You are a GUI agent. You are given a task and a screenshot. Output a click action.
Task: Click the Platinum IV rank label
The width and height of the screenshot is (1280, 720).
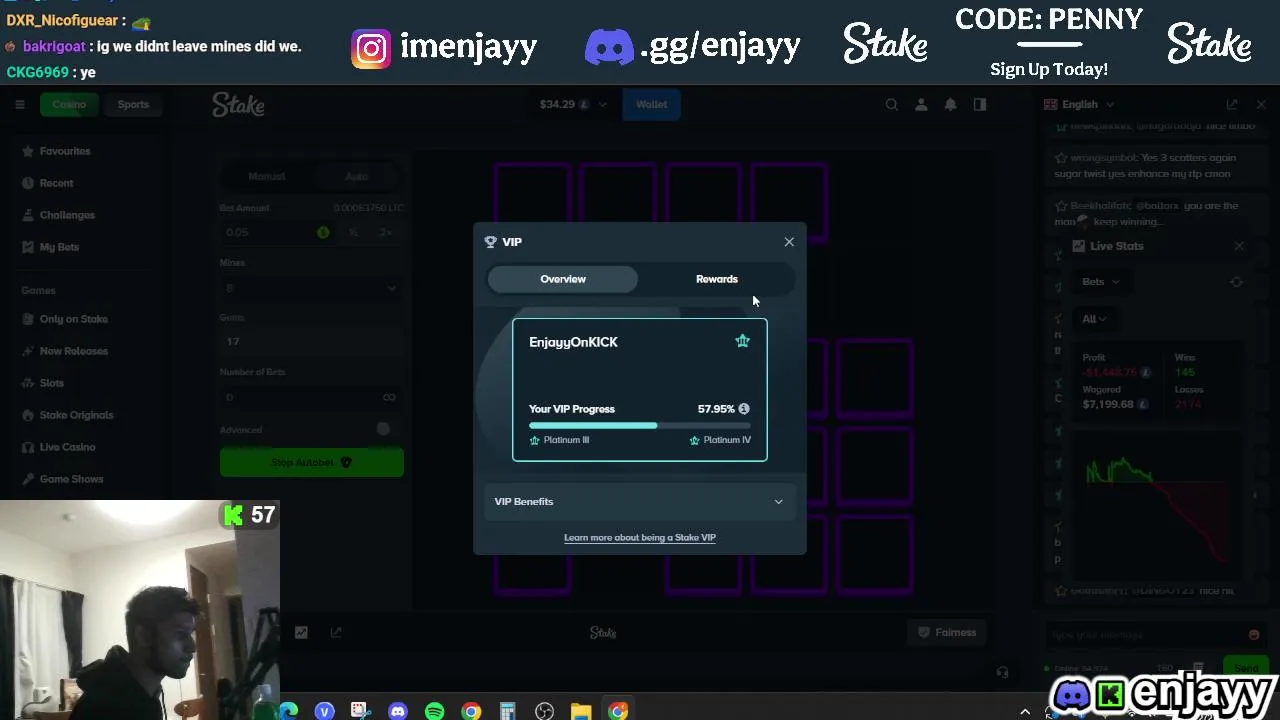click(x=720, y=440)
